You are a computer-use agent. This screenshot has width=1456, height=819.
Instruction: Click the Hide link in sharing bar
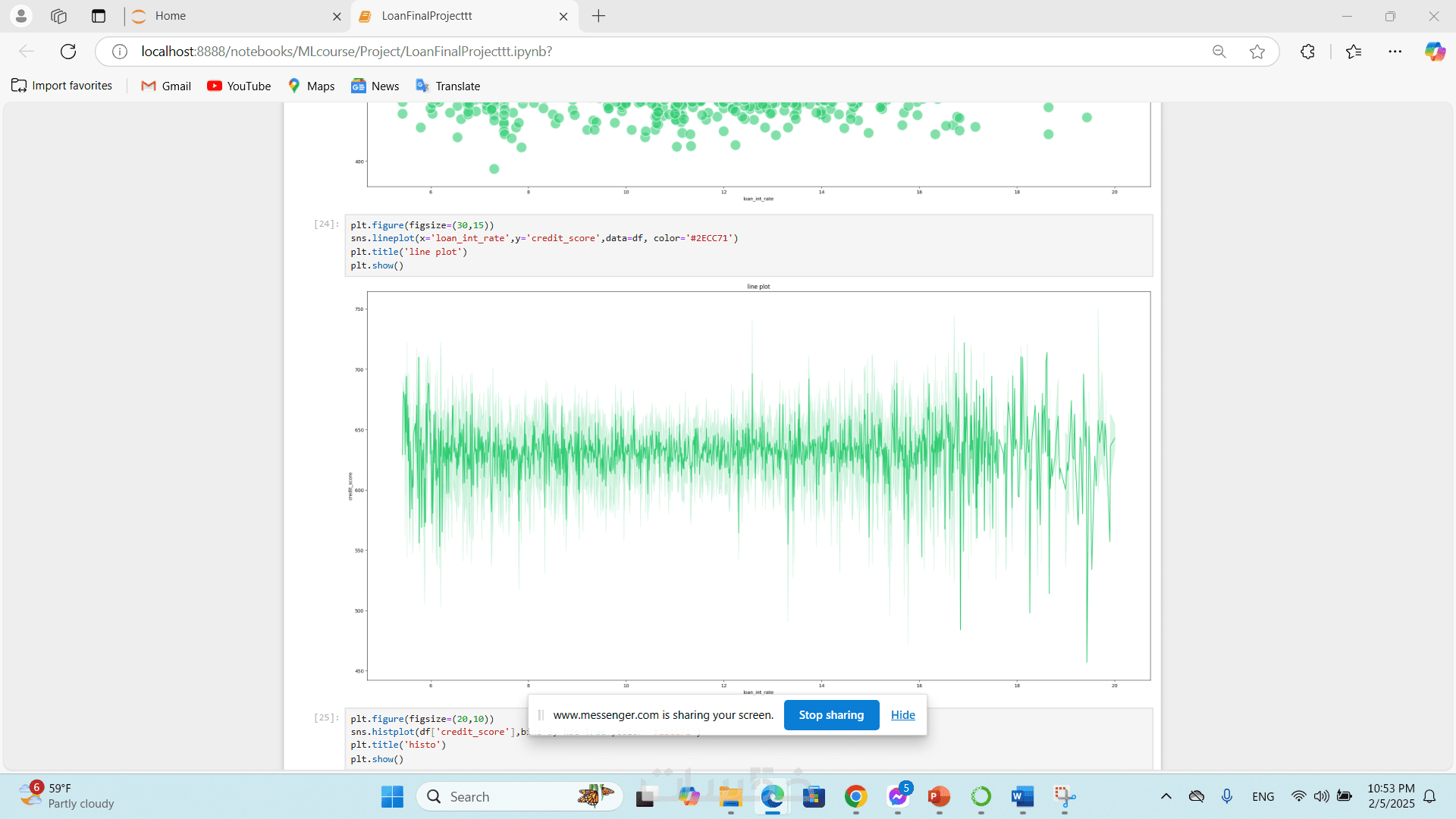pos(902,715)
